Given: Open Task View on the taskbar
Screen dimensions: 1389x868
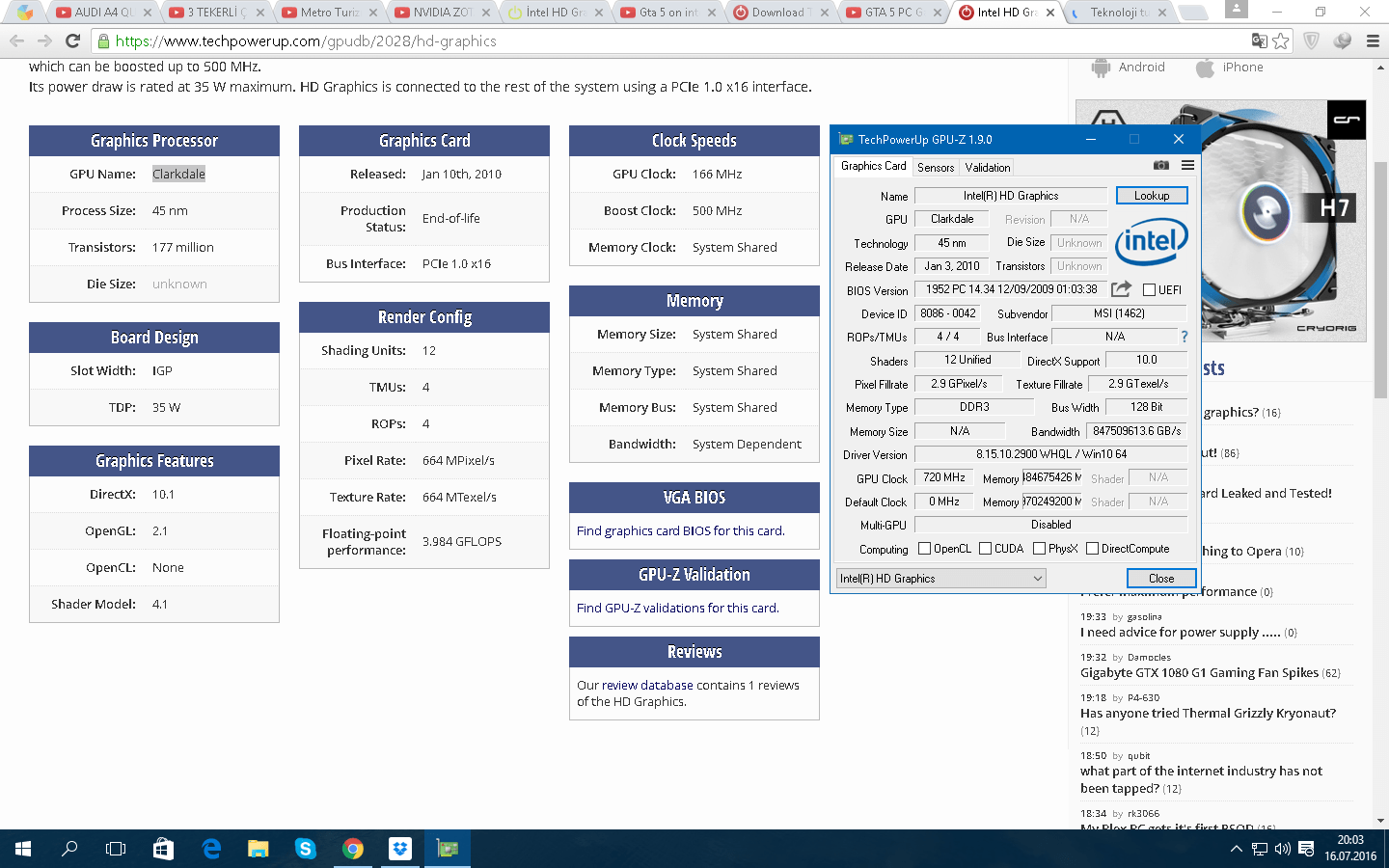Looking at the screenshot, I should tap(116, 849).
